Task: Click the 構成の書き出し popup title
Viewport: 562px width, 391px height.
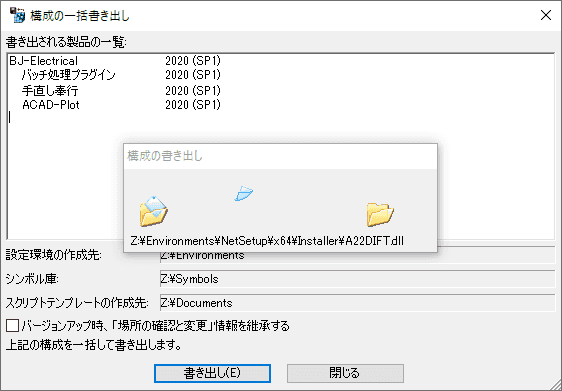Action: [165, 156]
